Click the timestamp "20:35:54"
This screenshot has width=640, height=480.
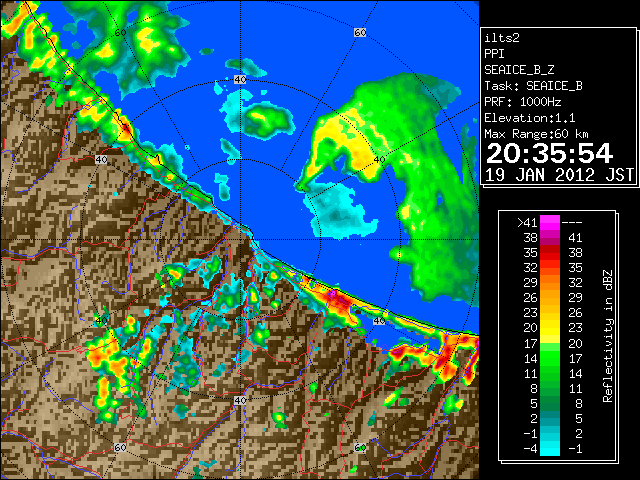click(x=549, y=153)
